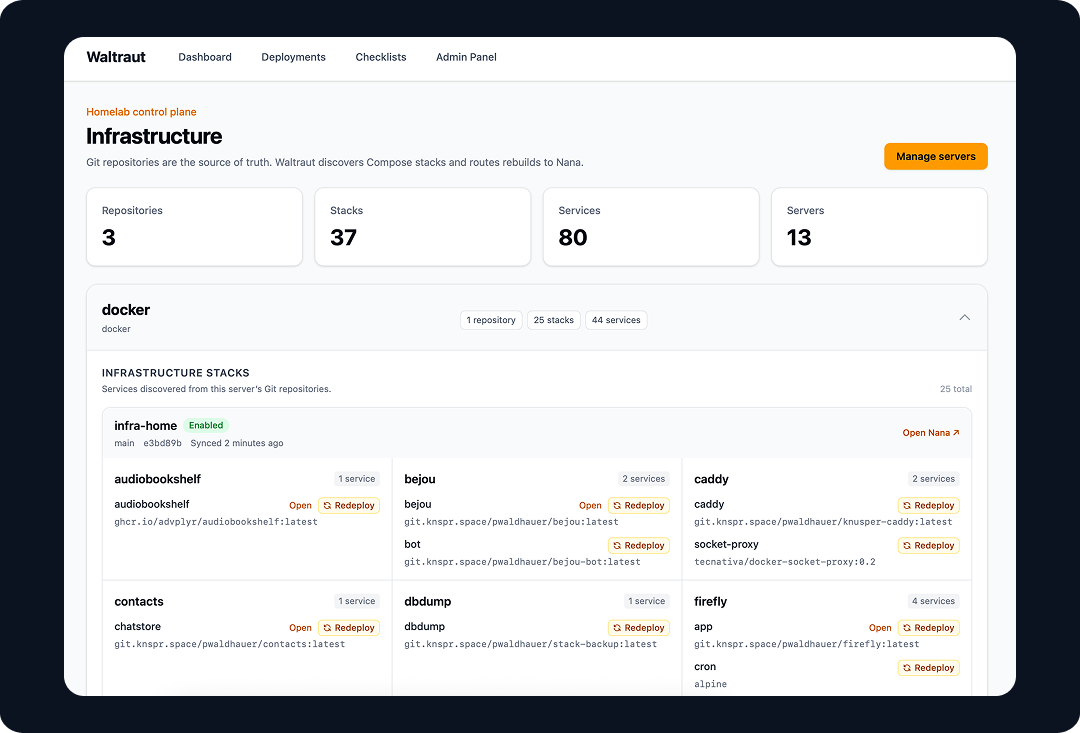Click the Services count card
The width and height of the screenshot is (1080, 733).
[651, 227]
